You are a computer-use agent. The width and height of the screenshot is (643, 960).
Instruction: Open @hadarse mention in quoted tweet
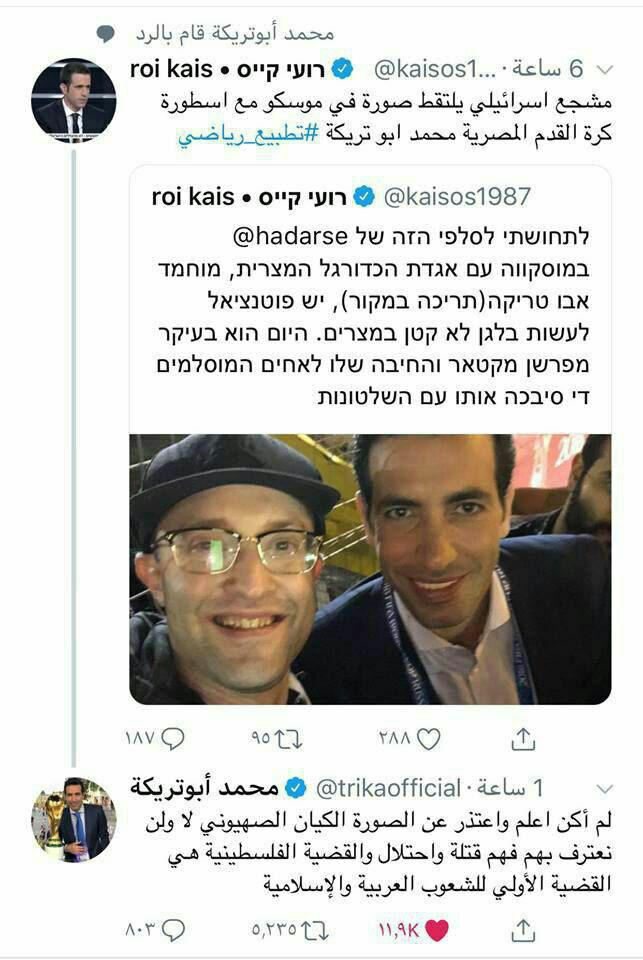click(x=290, y=236)
